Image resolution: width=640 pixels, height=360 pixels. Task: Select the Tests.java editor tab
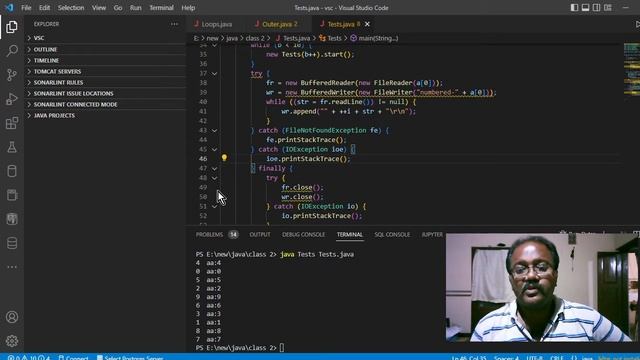[341, 24]
